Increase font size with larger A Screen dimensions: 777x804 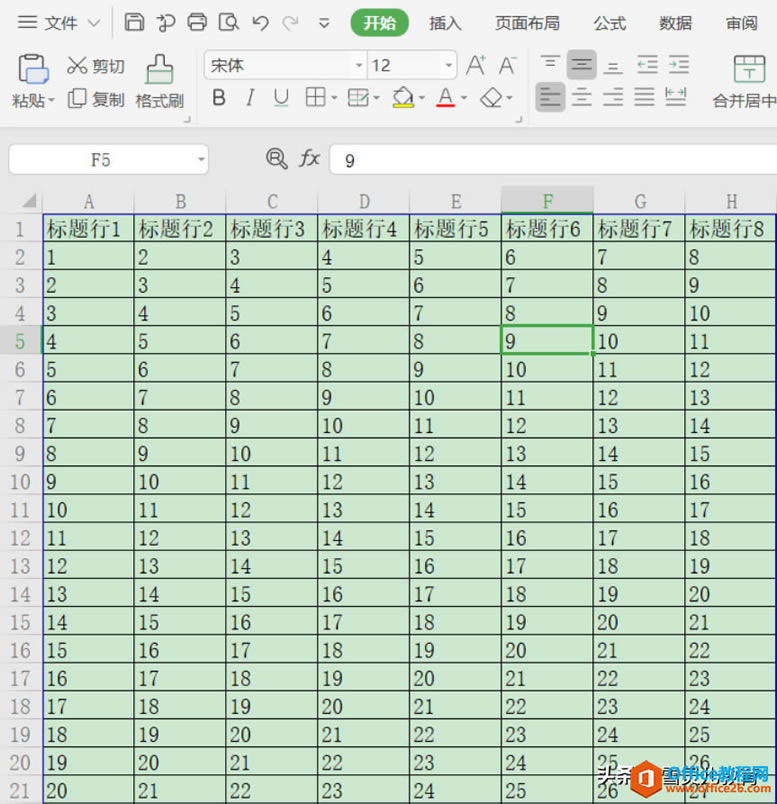coord(476,65)
